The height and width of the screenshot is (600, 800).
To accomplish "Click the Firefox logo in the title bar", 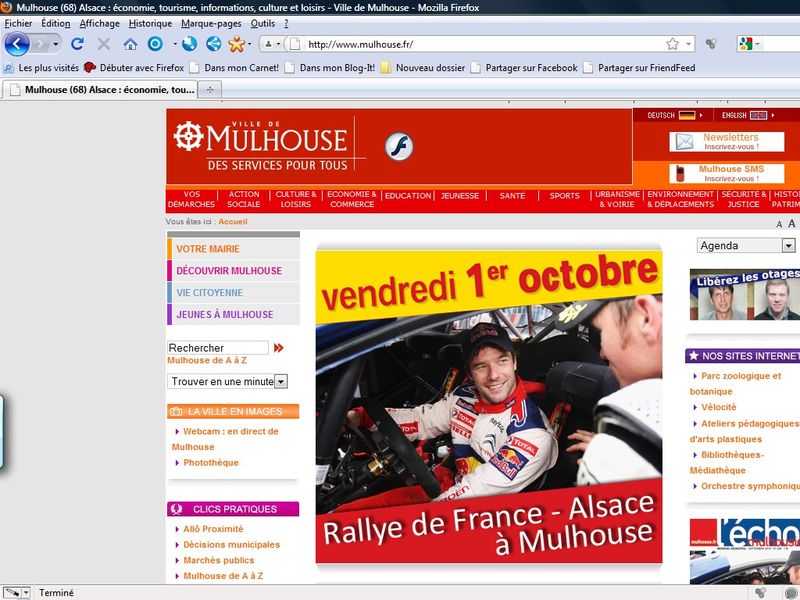I will tap(7, 7).
